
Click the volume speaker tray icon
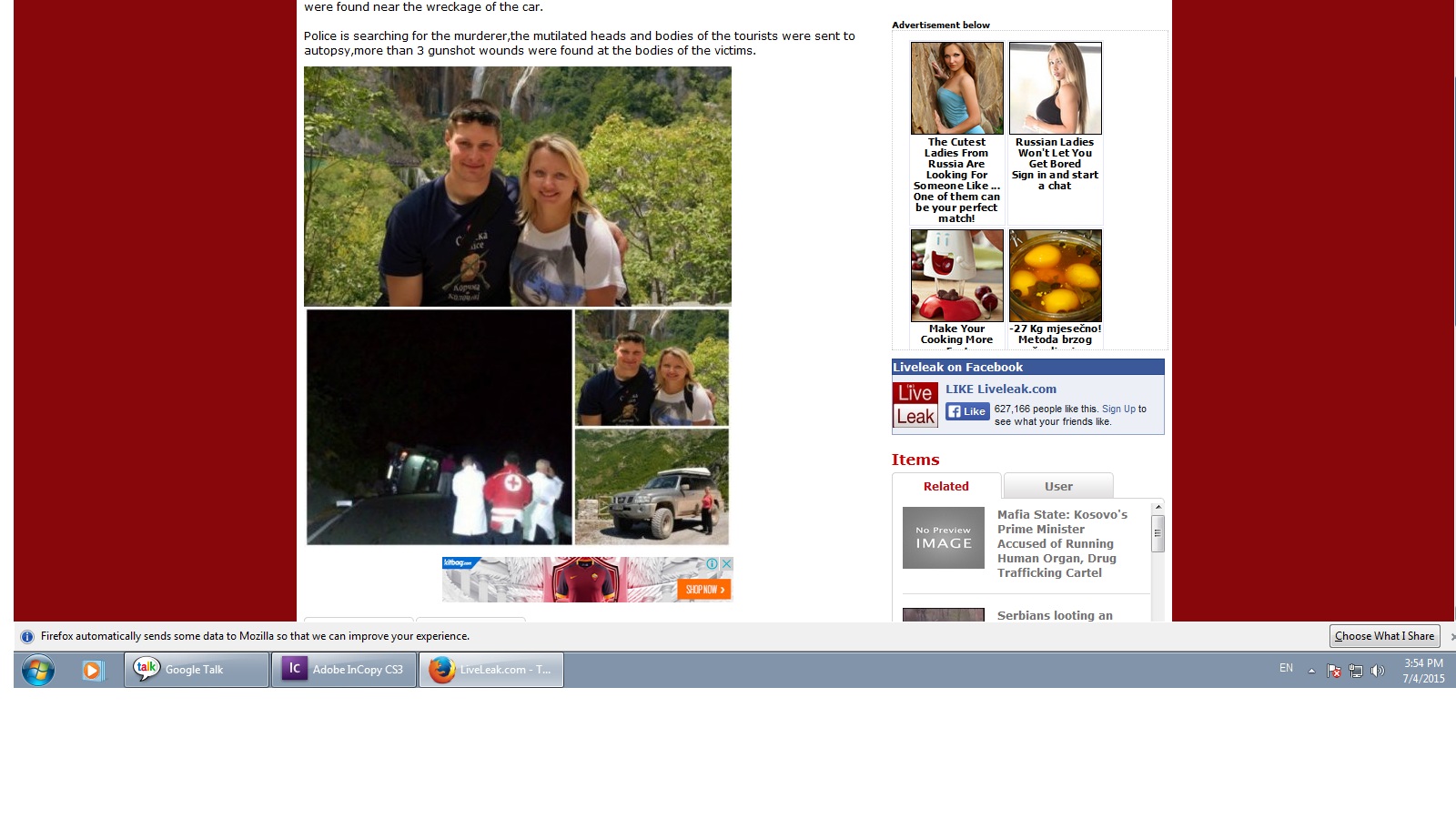[x=1378, y=671]
